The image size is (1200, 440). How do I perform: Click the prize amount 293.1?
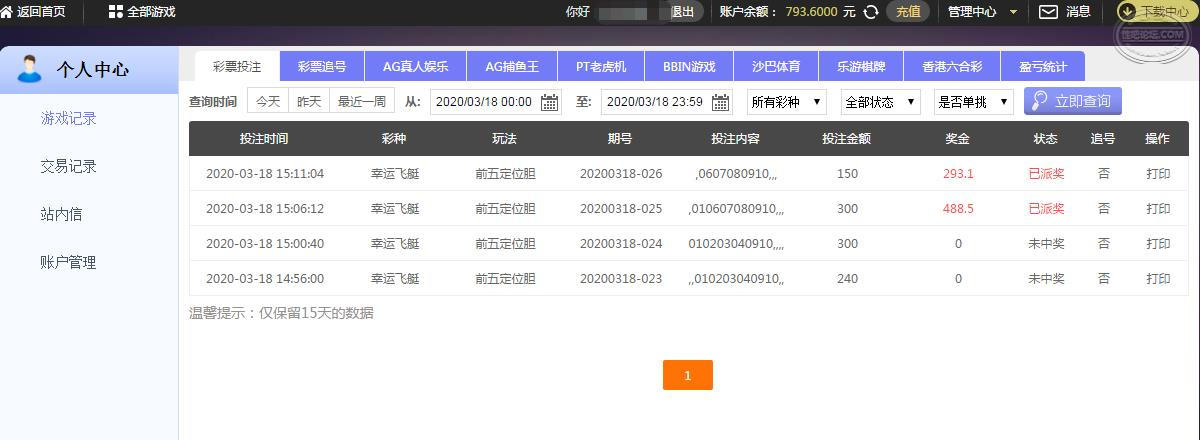(958, 173)
